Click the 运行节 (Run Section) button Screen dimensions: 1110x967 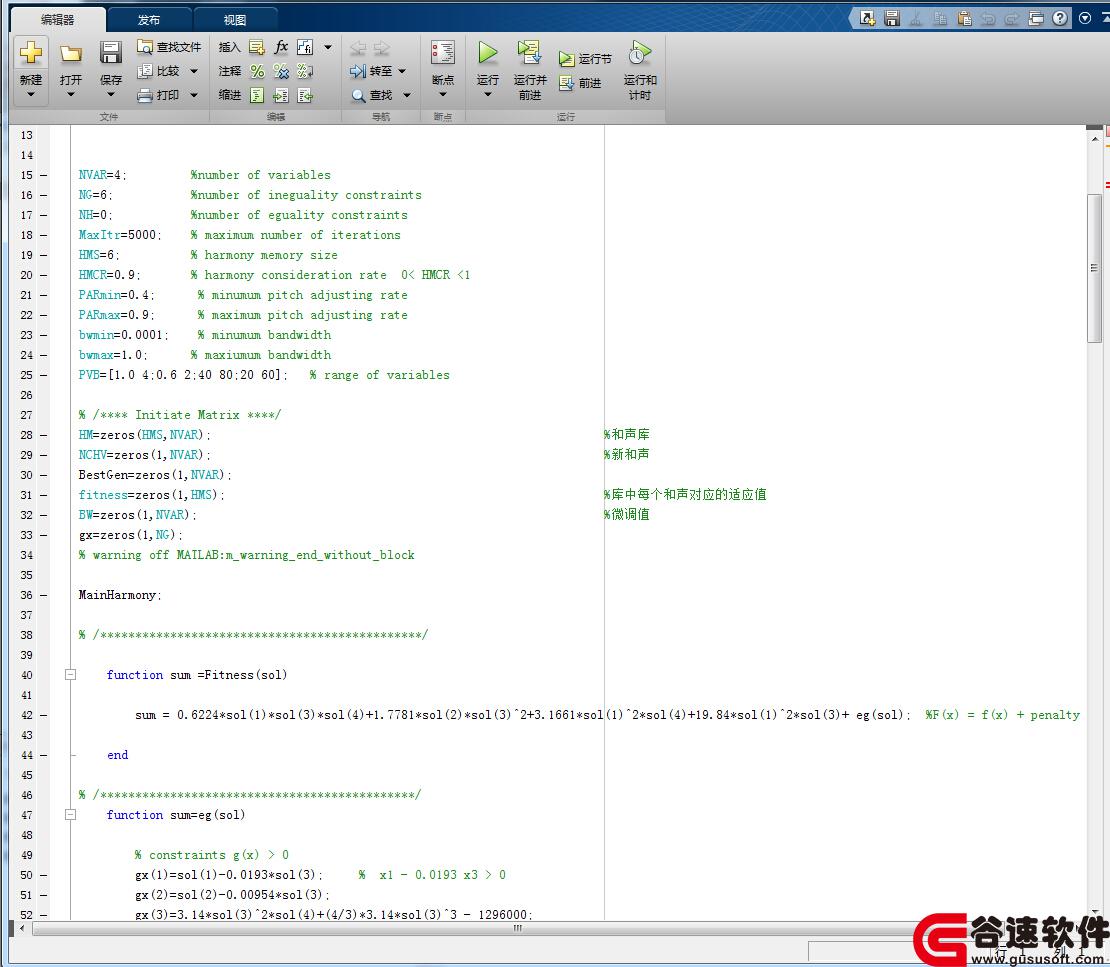585,58
